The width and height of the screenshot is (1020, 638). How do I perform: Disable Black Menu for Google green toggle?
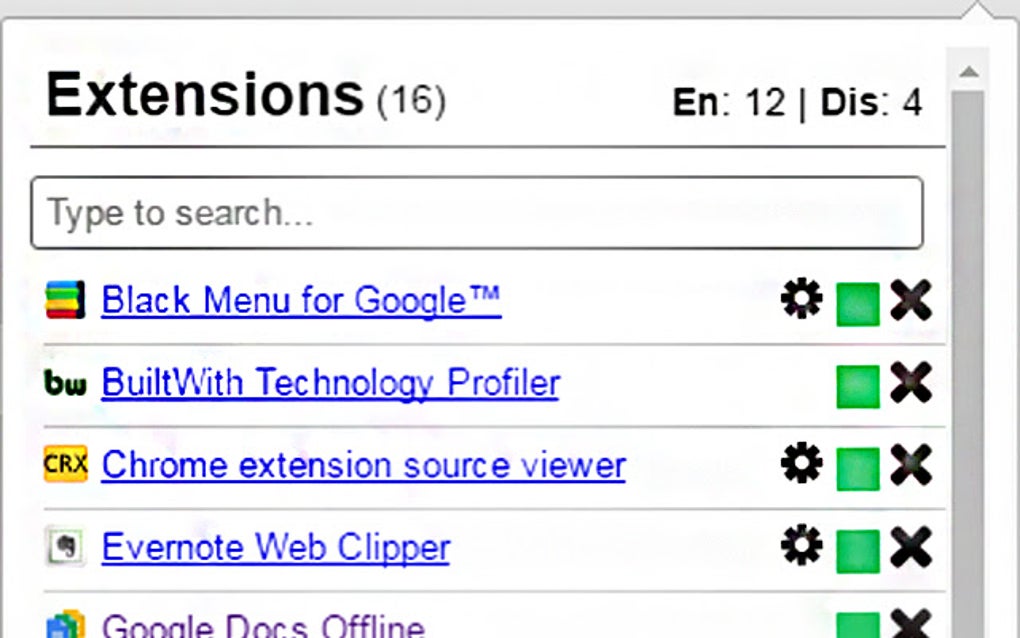(858, 304)
